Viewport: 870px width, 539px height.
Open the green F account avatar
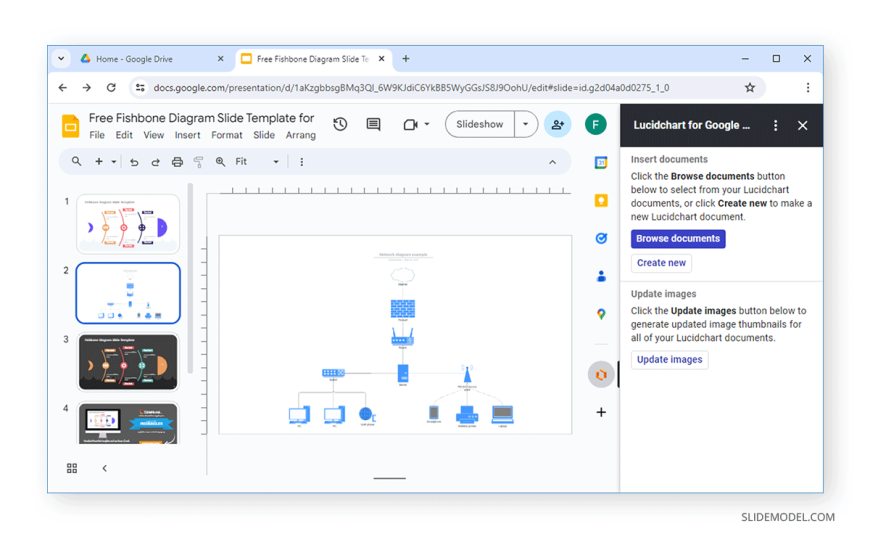tap(595, 124)
